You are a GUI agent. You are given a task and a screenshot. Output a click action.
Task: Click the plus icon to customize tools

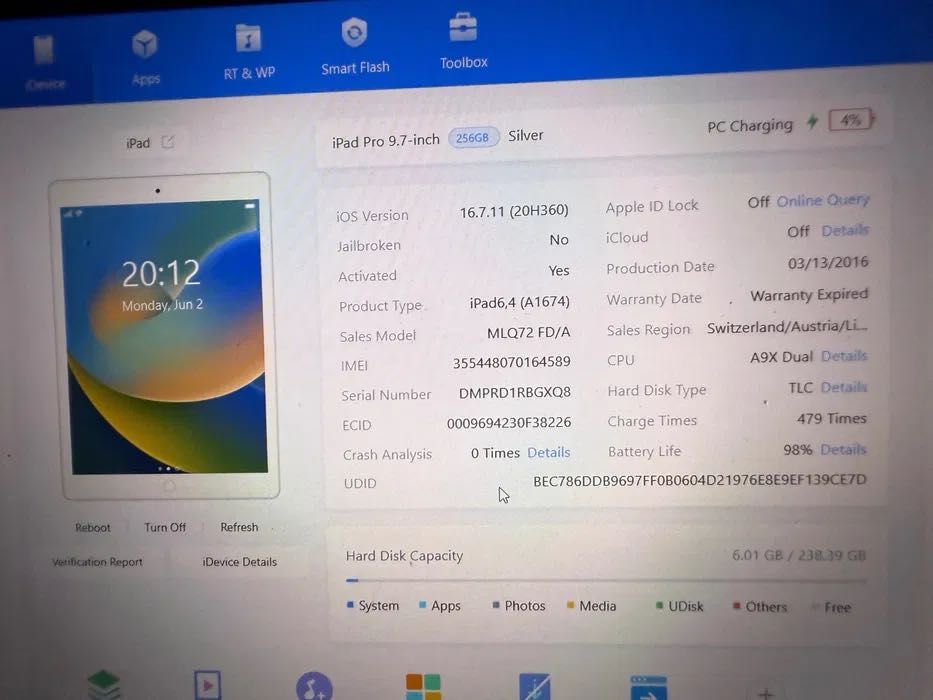[x=766, y=693]
